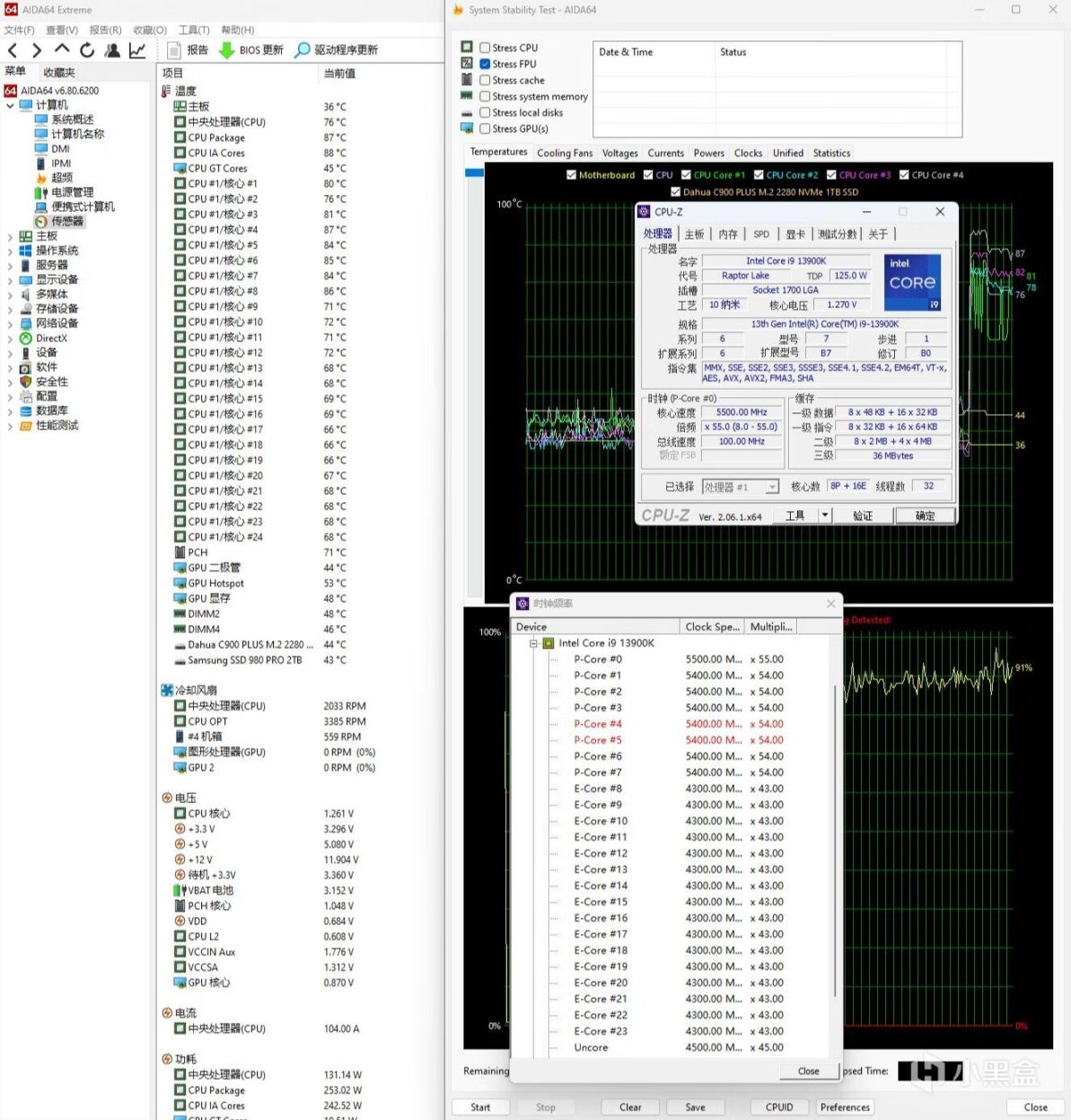Click the user profile toolbar icon
Screen dimensions: 1071x1120
(x=112, y=50)
